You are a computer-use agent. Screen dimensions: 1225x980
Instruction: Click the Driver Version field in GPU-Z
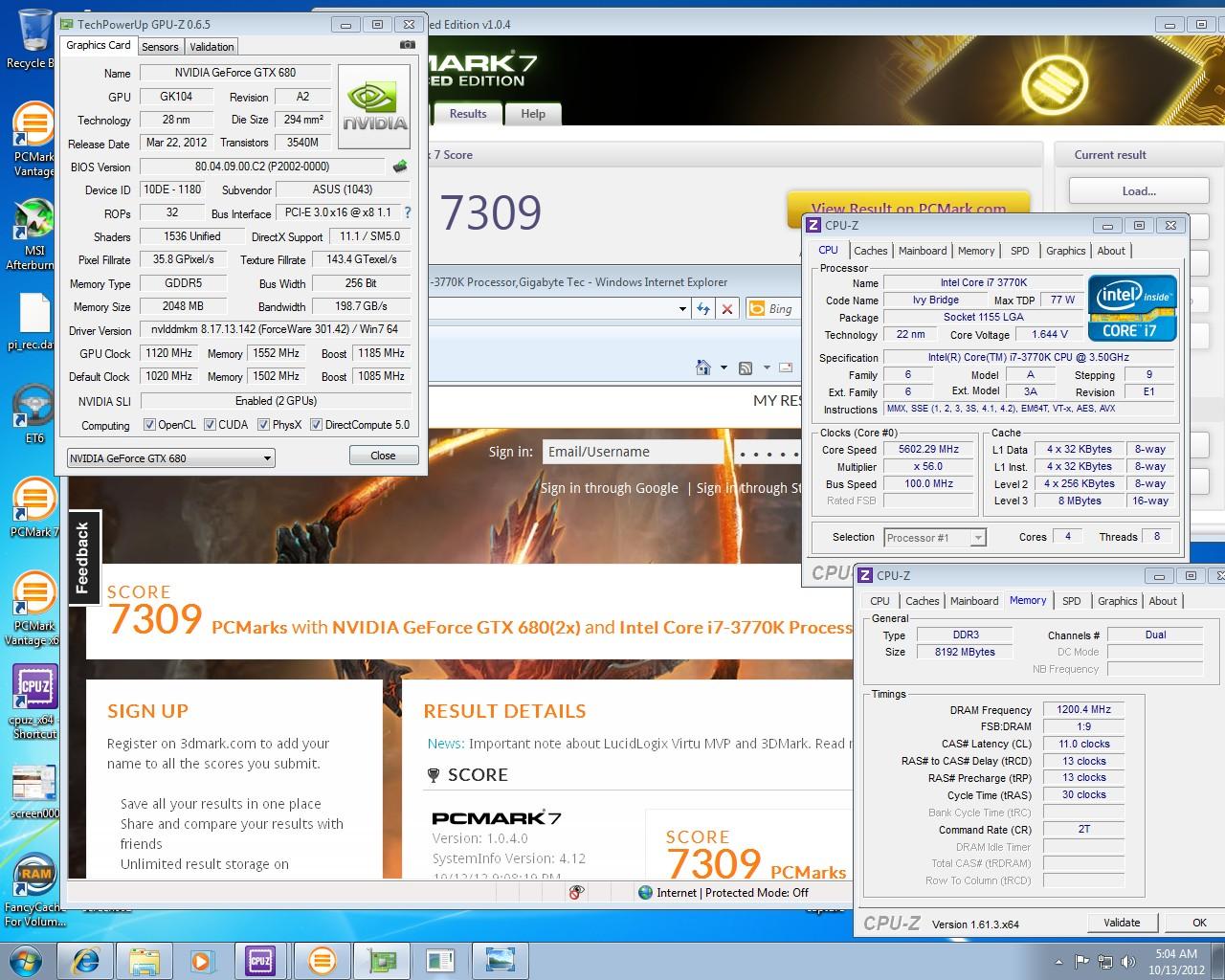275,329
